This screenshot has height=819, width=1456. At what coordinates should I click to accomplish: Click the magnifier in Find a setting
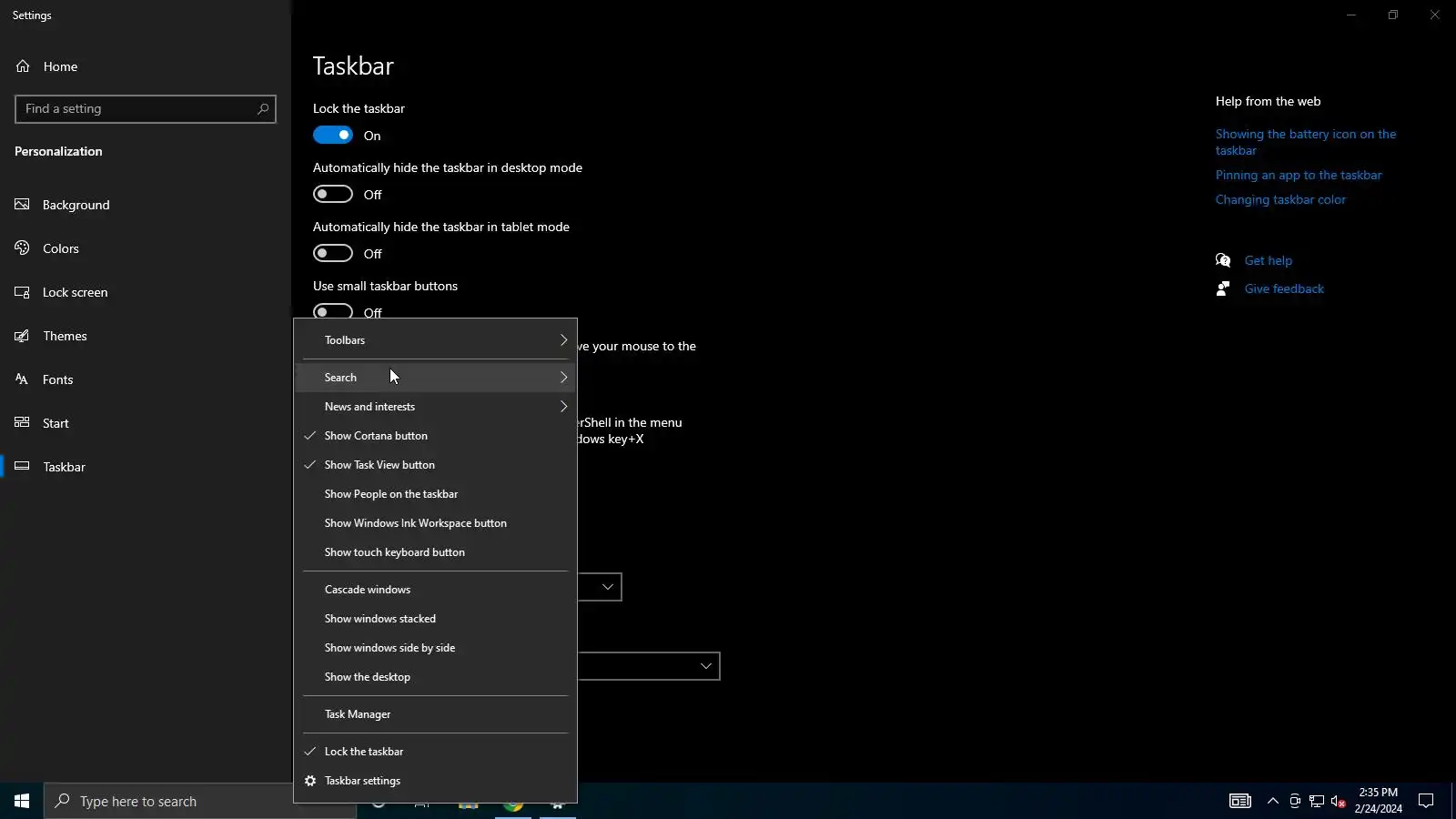(263, 109)
